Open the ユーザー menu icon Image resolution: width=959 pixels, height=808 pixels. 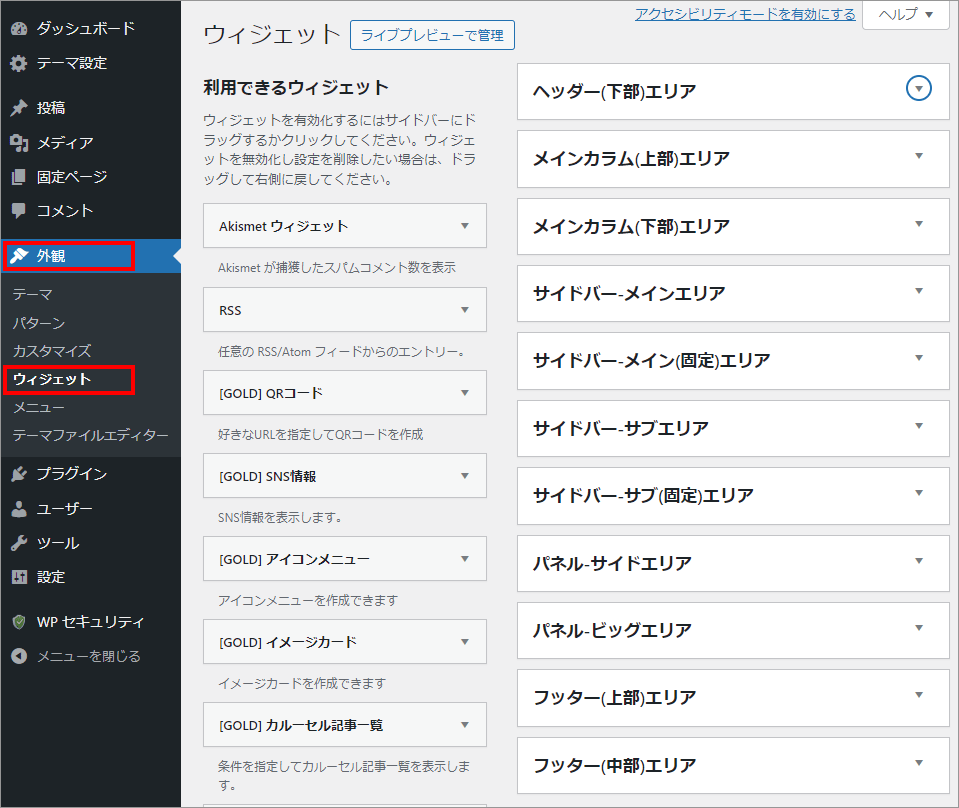pyautogui.click(x=19, y=509)
